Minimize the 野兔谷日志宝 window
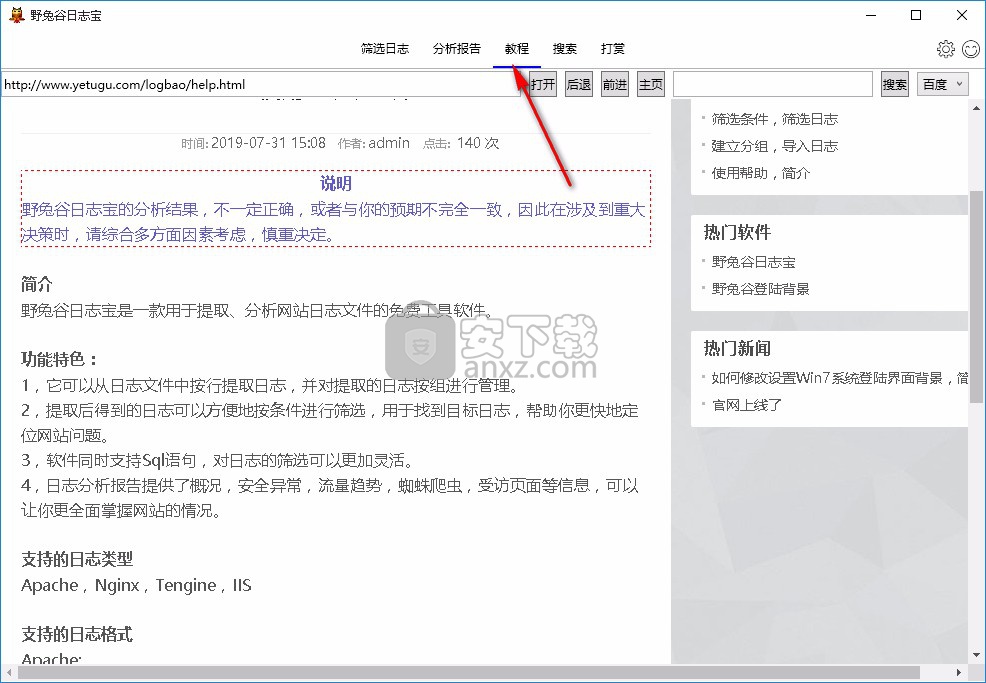 click(x=871, y=15)
